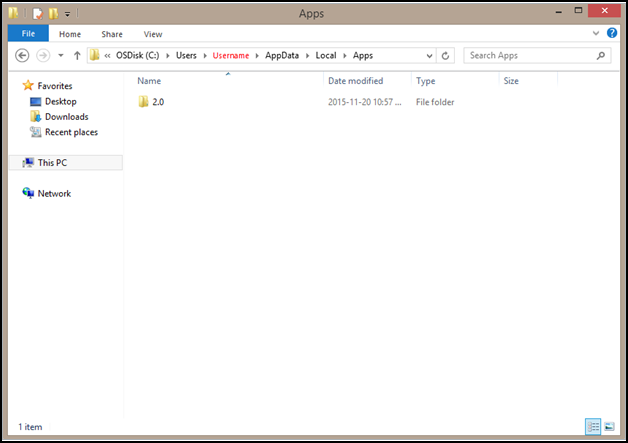Click the folder icon in address bar
Screen dimensions: 628x443
tap(95, 55)
